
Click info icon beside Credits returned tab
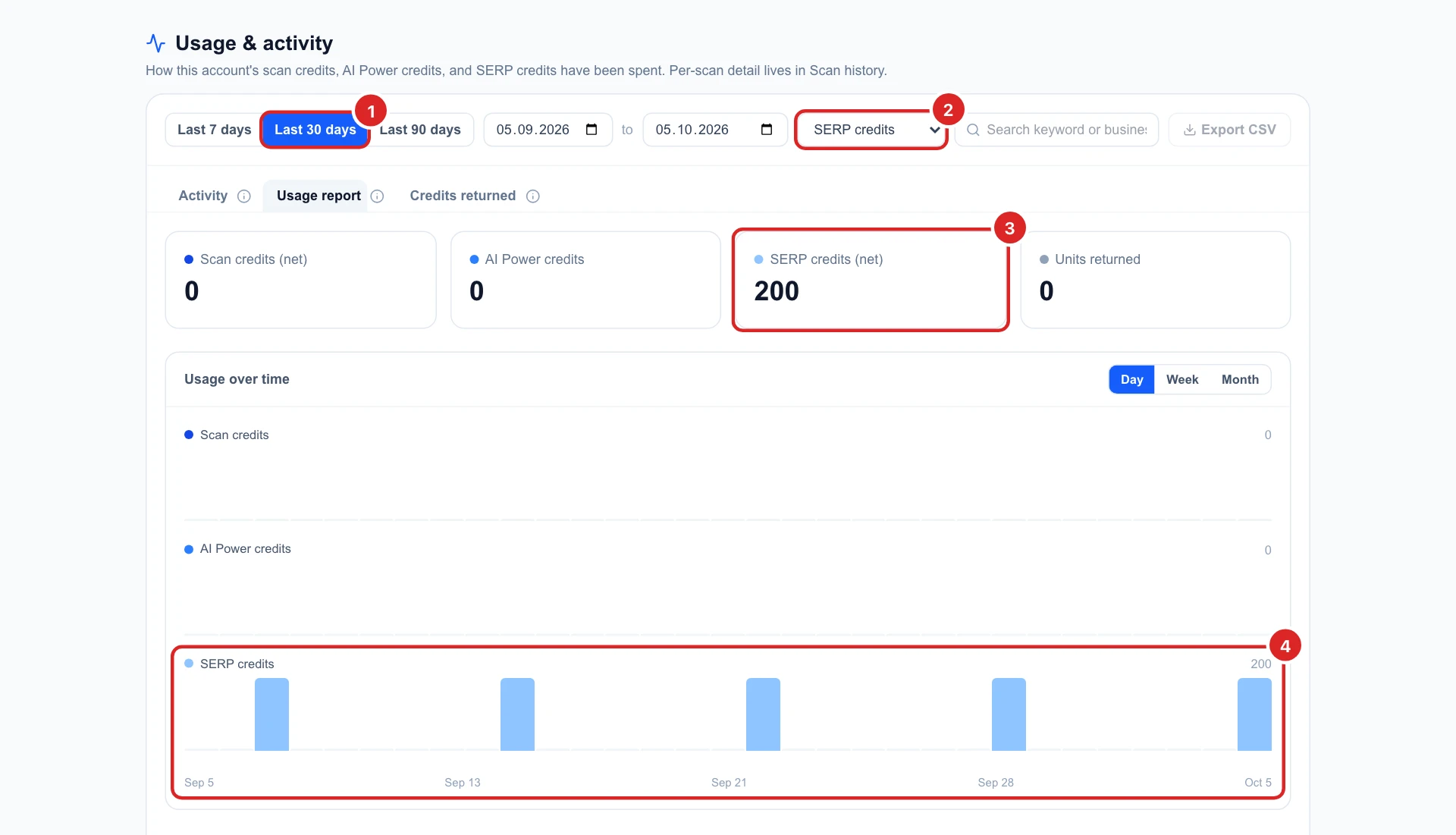pos(533,196)
